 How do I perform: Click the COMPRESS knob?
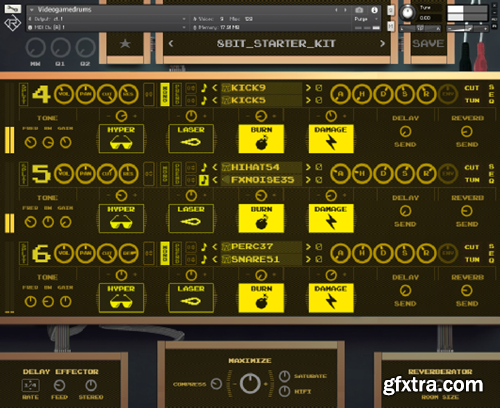(216, 384)
